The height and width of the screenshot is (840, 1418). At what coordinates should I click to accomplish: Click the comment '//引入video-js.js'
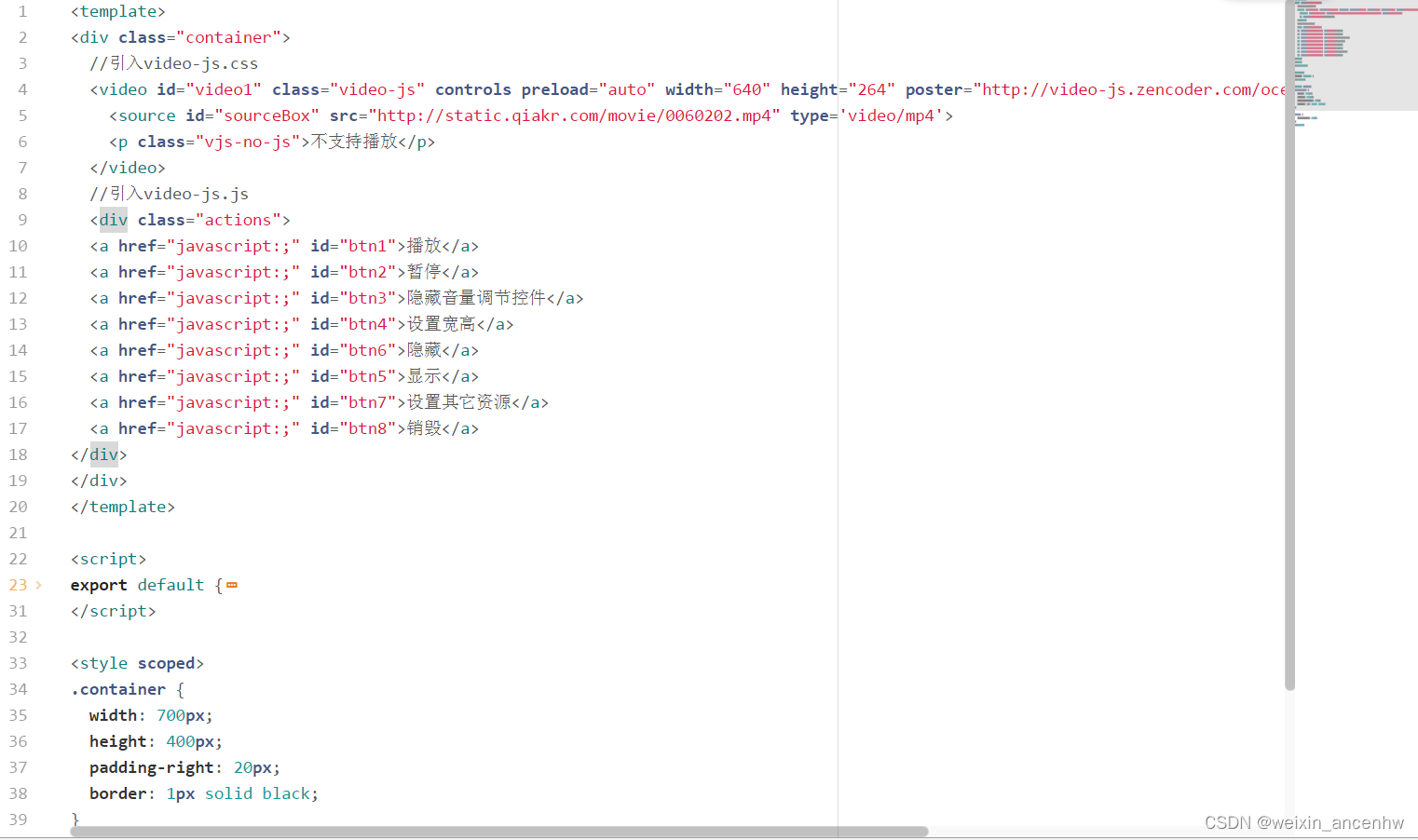point(170,194)
